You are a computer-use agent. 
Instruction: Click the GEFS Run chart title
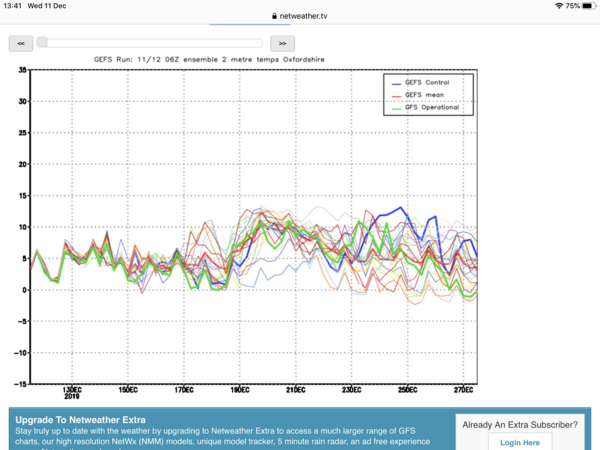pos(209,59)
